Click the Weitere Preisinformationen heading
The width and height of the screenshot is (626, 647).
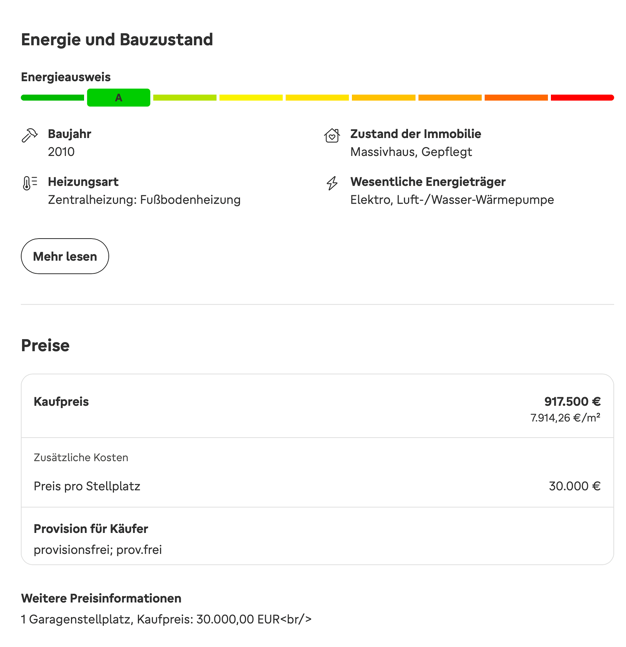(x=101, y=598)
